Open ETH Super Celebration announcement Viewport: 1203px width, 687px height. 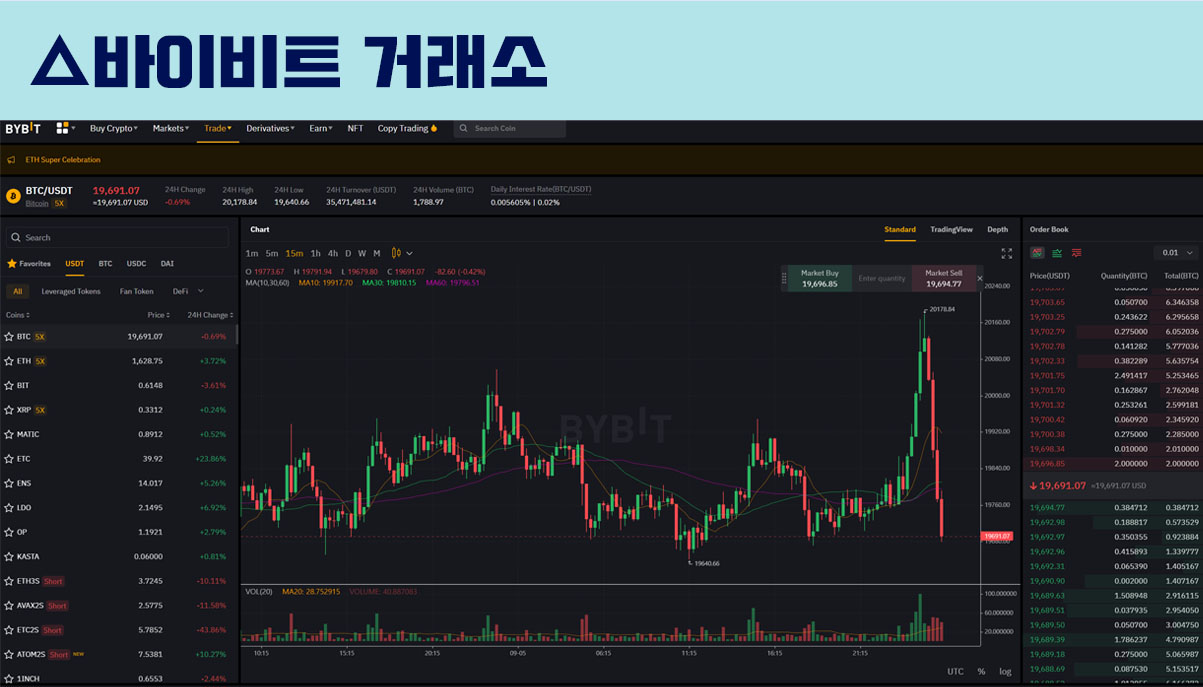63,160
